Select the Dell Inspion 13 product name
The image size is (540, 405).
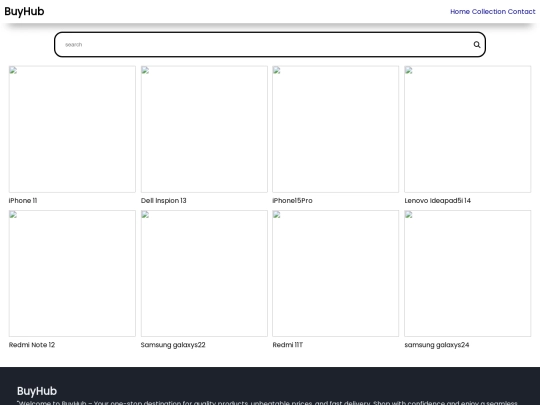click(164, 200)
